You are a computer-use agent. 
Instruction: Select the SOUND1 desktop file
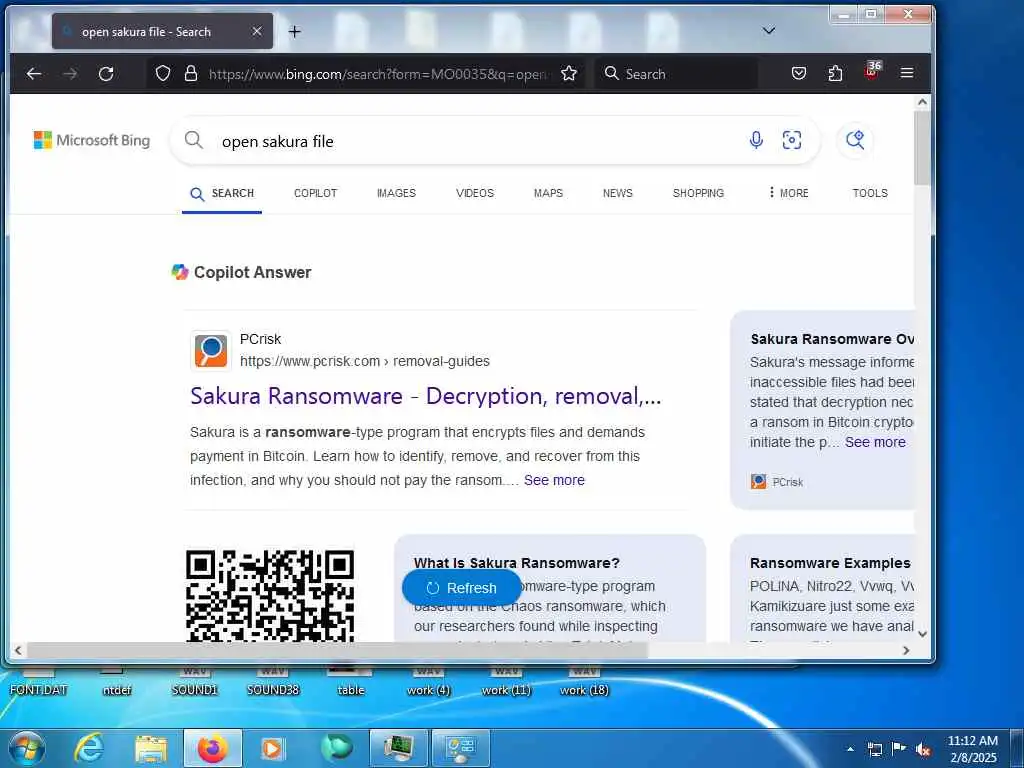(x=194, y=682)
